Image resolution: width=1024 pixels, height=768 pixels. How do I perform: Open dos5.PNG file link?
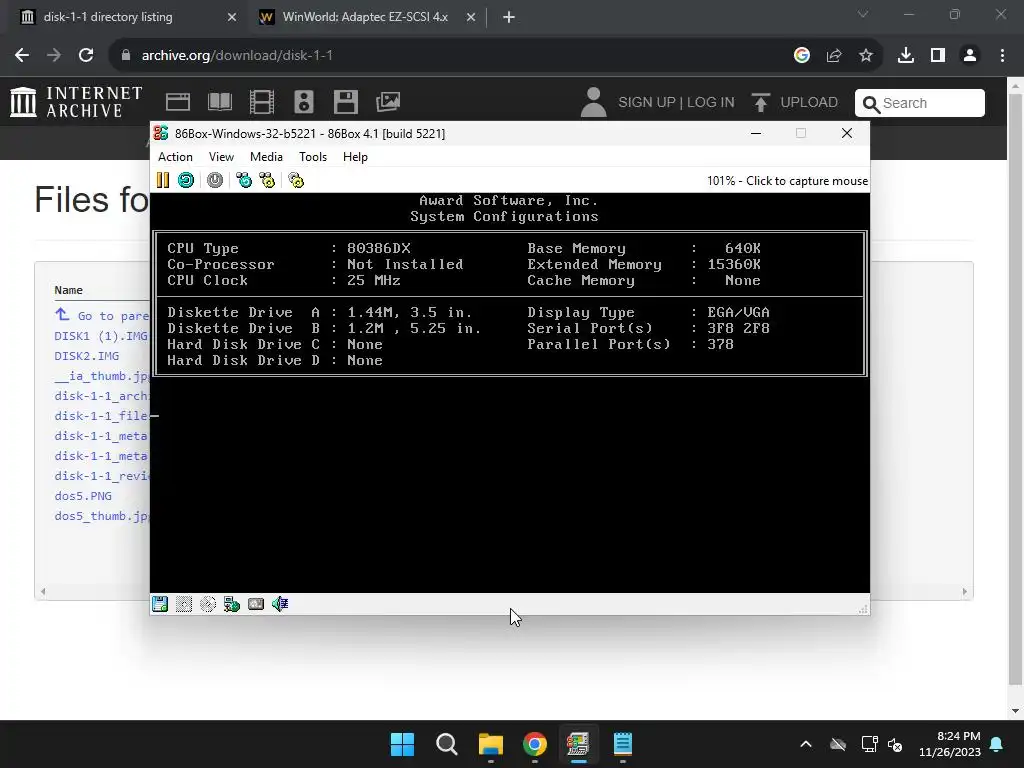tap(83, 496)
